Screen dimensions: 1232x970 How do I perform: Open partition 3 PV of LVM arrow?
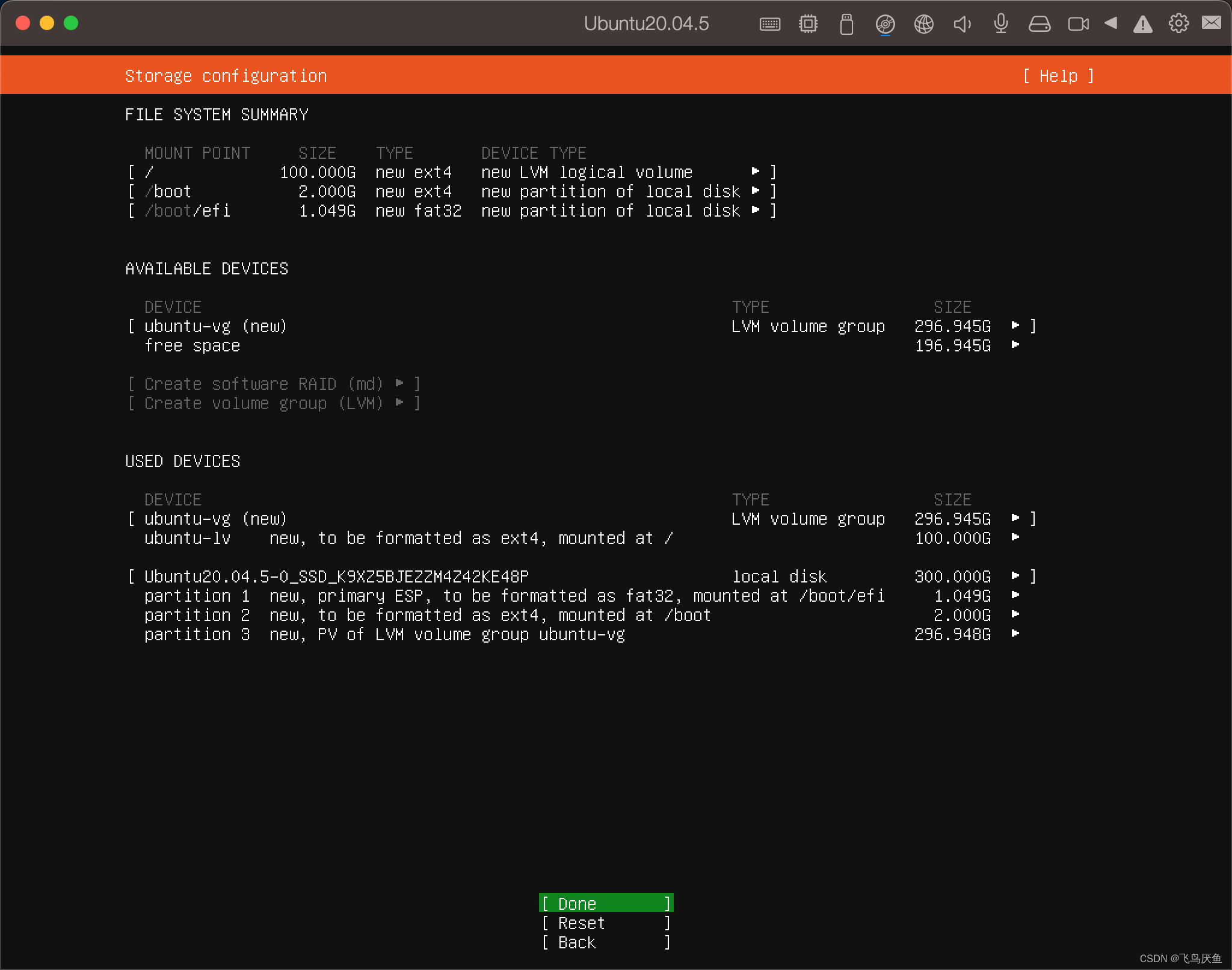point(1015,634)
